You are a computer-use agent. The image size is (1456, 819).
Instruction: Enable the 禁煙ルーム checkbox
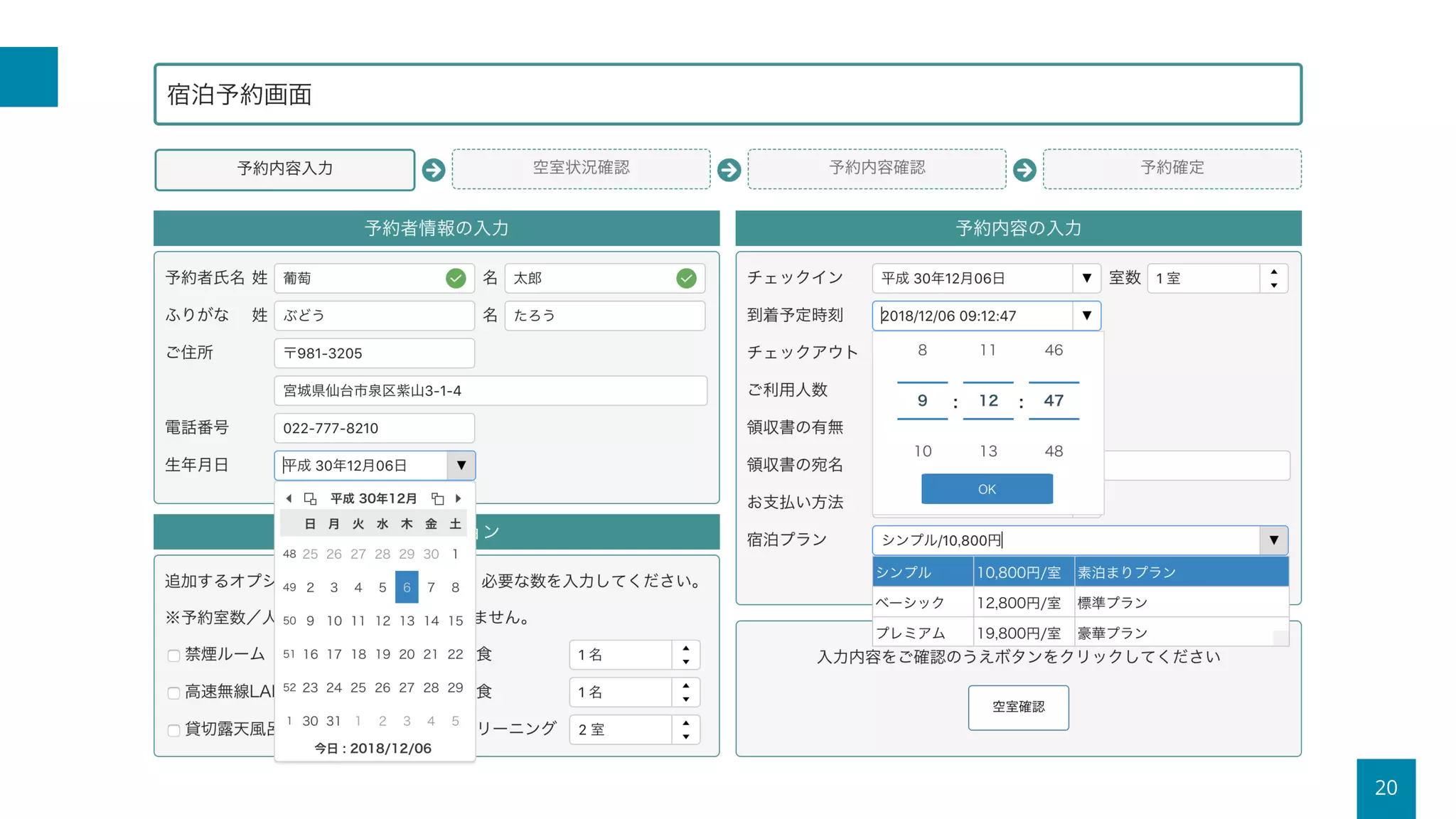[173, 655]
